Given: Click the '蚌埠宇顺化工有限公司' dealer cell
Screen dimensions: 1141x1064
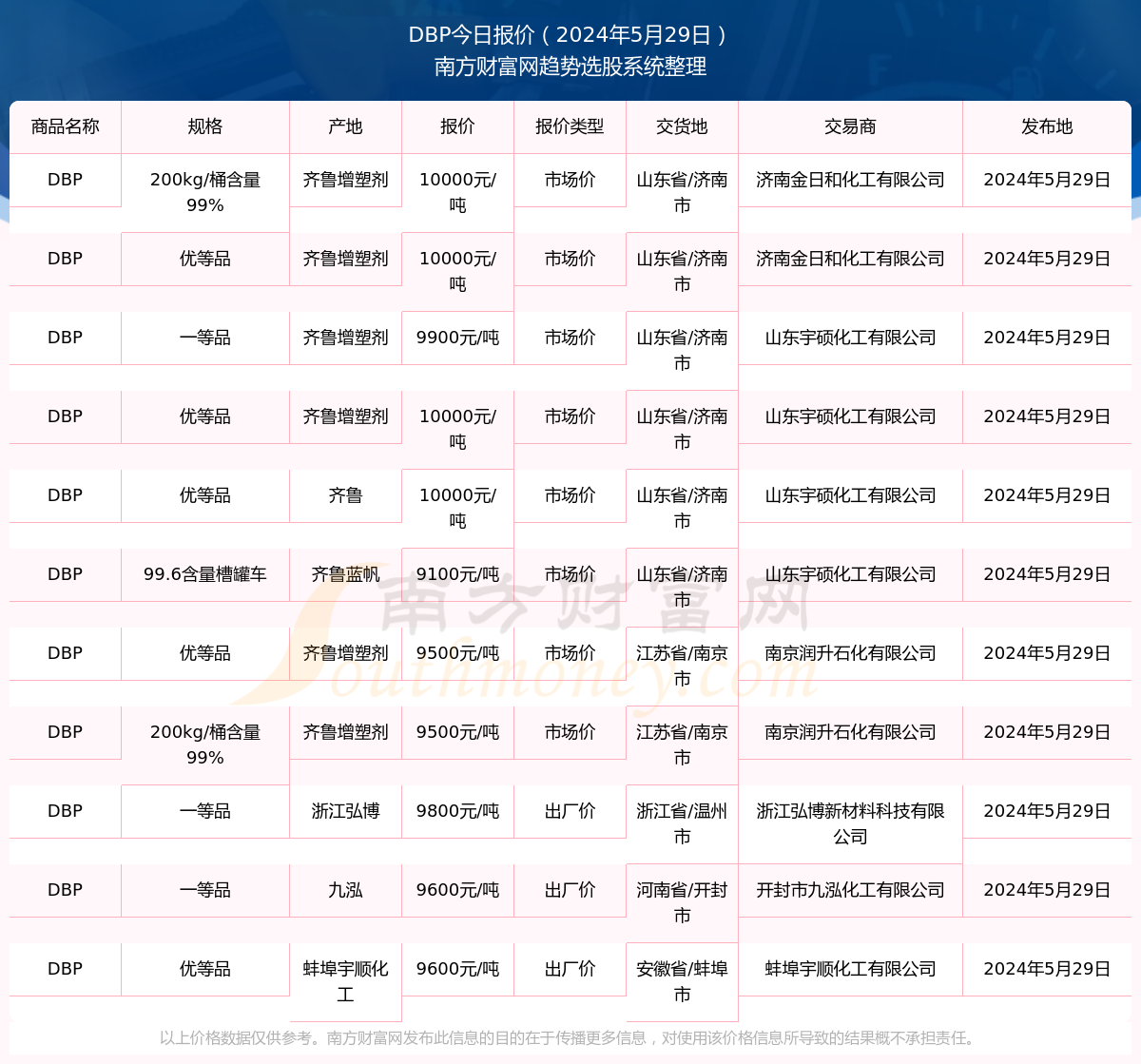Looking at the screenshot, I should pos(850,969).
